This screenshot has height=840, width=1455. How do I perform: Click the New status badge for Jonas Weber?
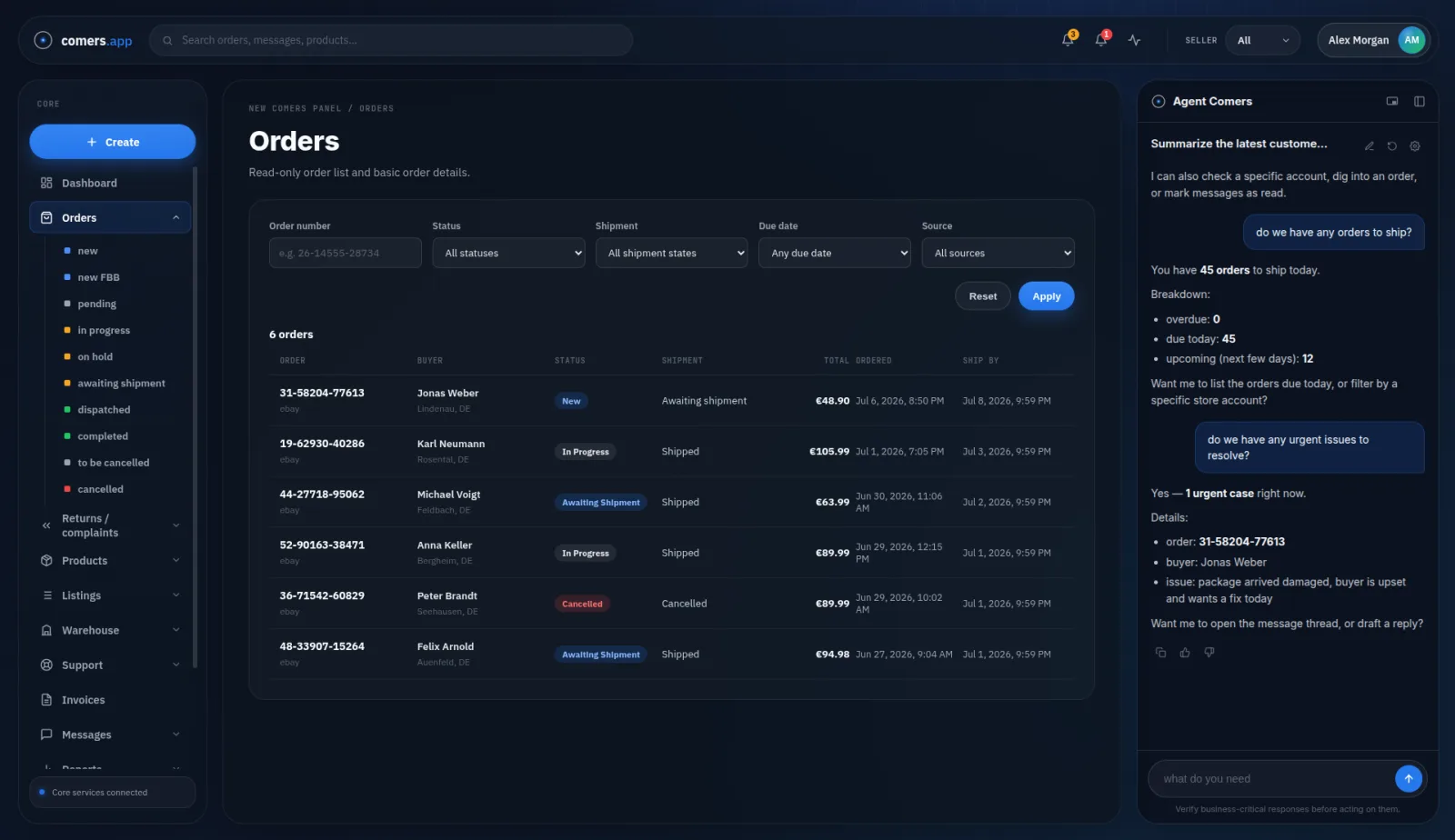[571, 401]
